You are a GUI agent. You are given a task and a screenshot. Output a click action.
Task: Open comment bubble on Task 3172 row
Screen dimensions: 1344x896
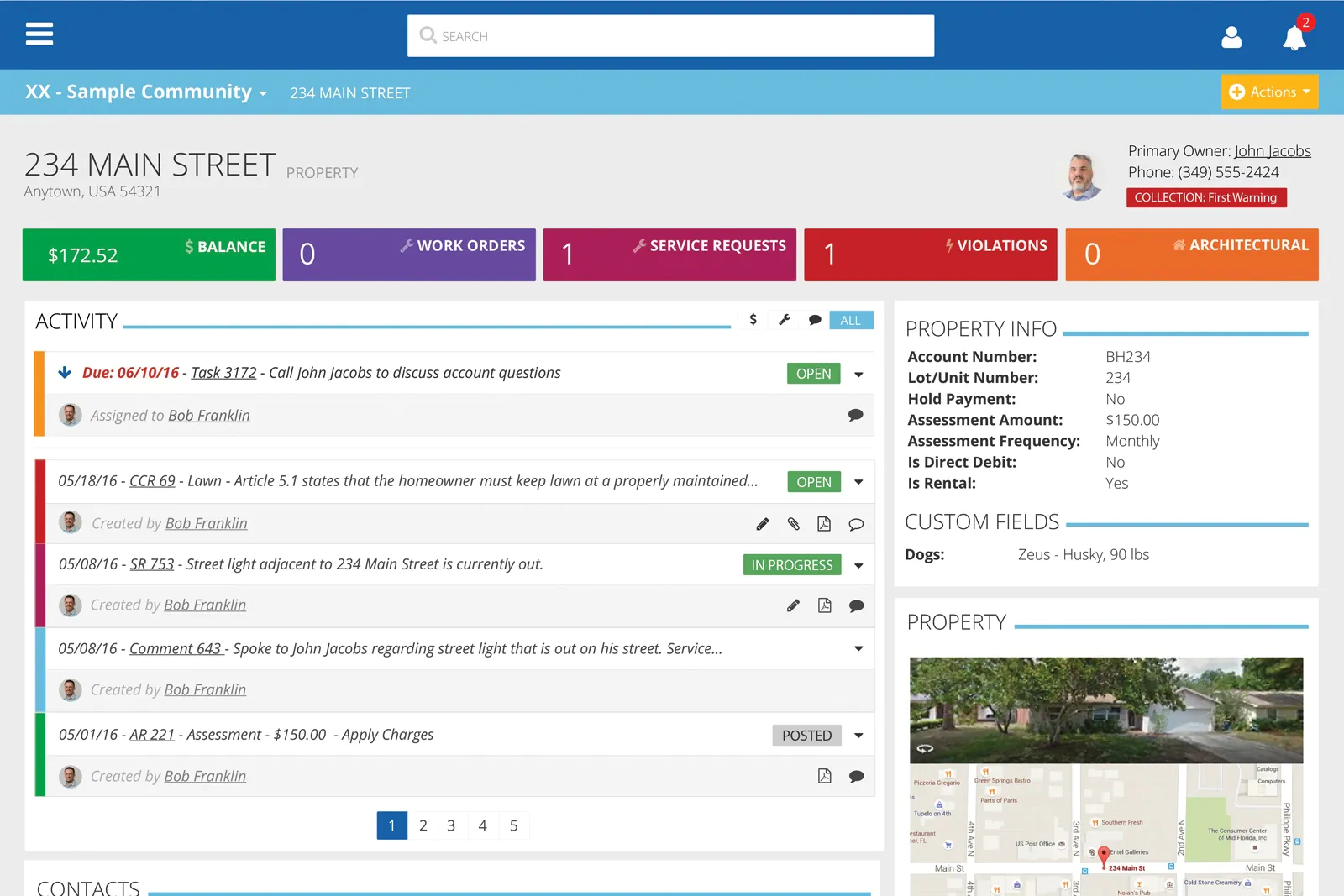[855, 415]
